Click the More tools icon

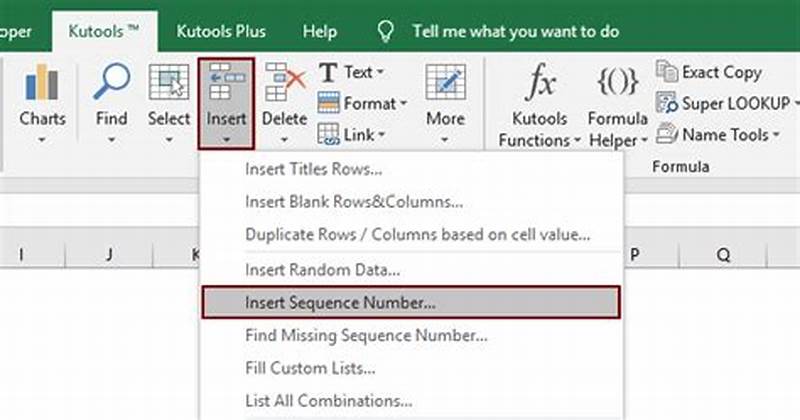pos(445,82)
